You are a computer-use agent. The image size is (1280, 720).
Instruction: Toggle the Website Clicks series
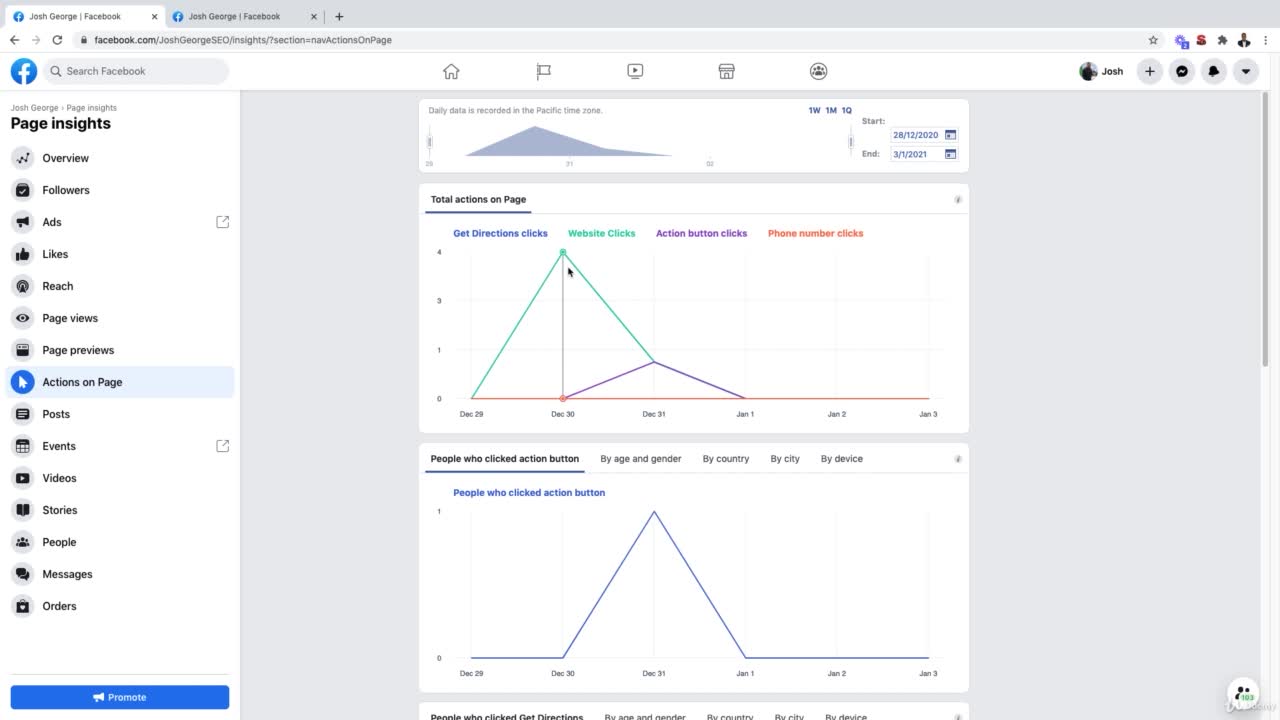click(x=602, y=233)
